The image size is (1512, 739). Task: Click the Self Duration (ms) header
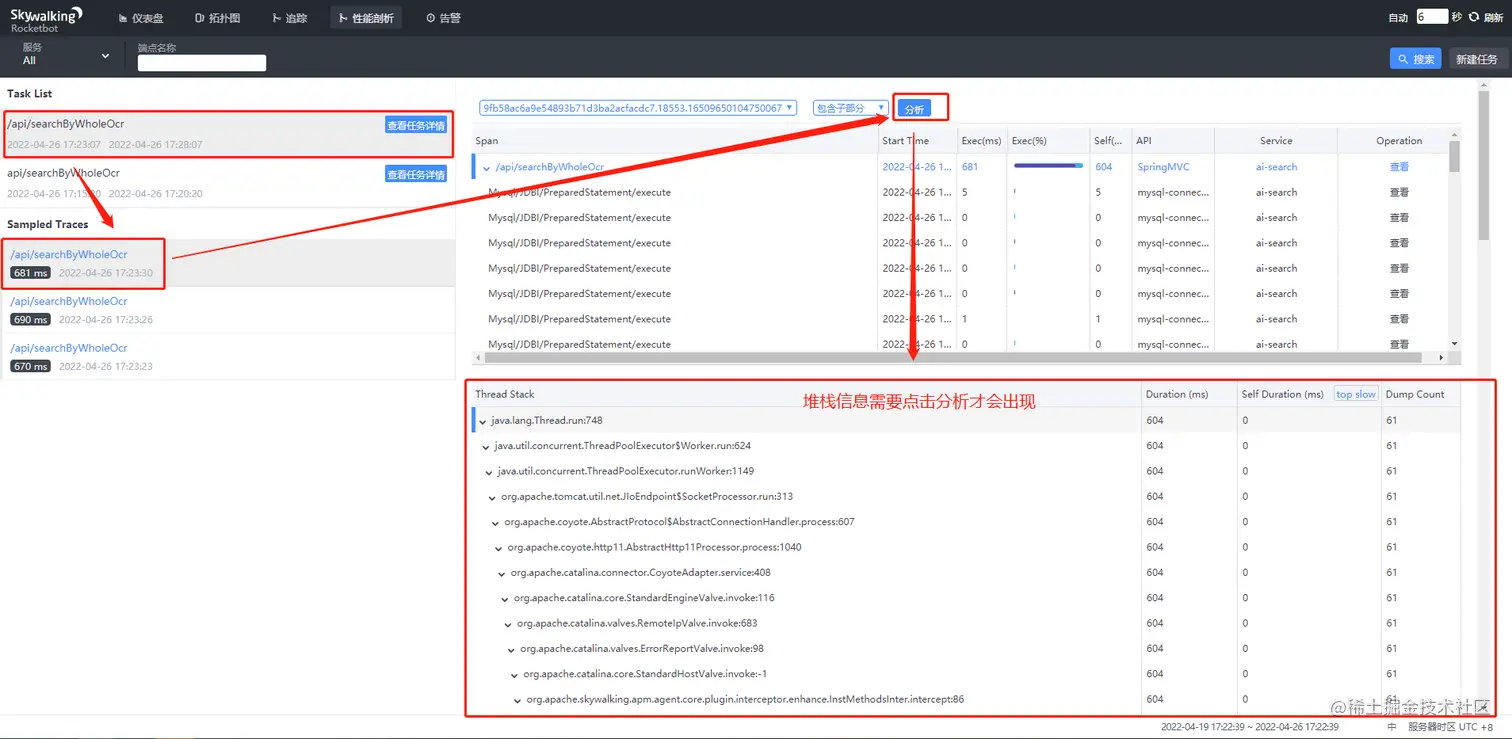(x=1283, y=394)
